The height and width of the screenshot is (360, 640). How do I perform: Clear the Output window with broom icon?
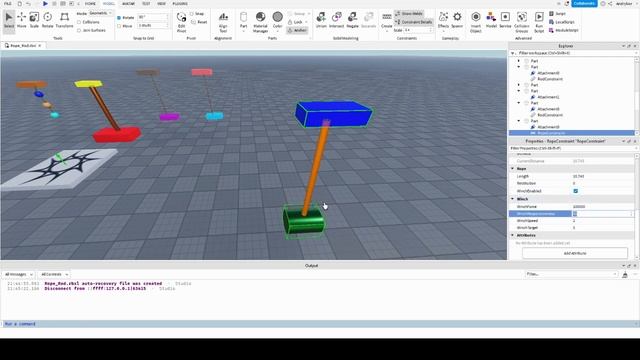[625, 275]
